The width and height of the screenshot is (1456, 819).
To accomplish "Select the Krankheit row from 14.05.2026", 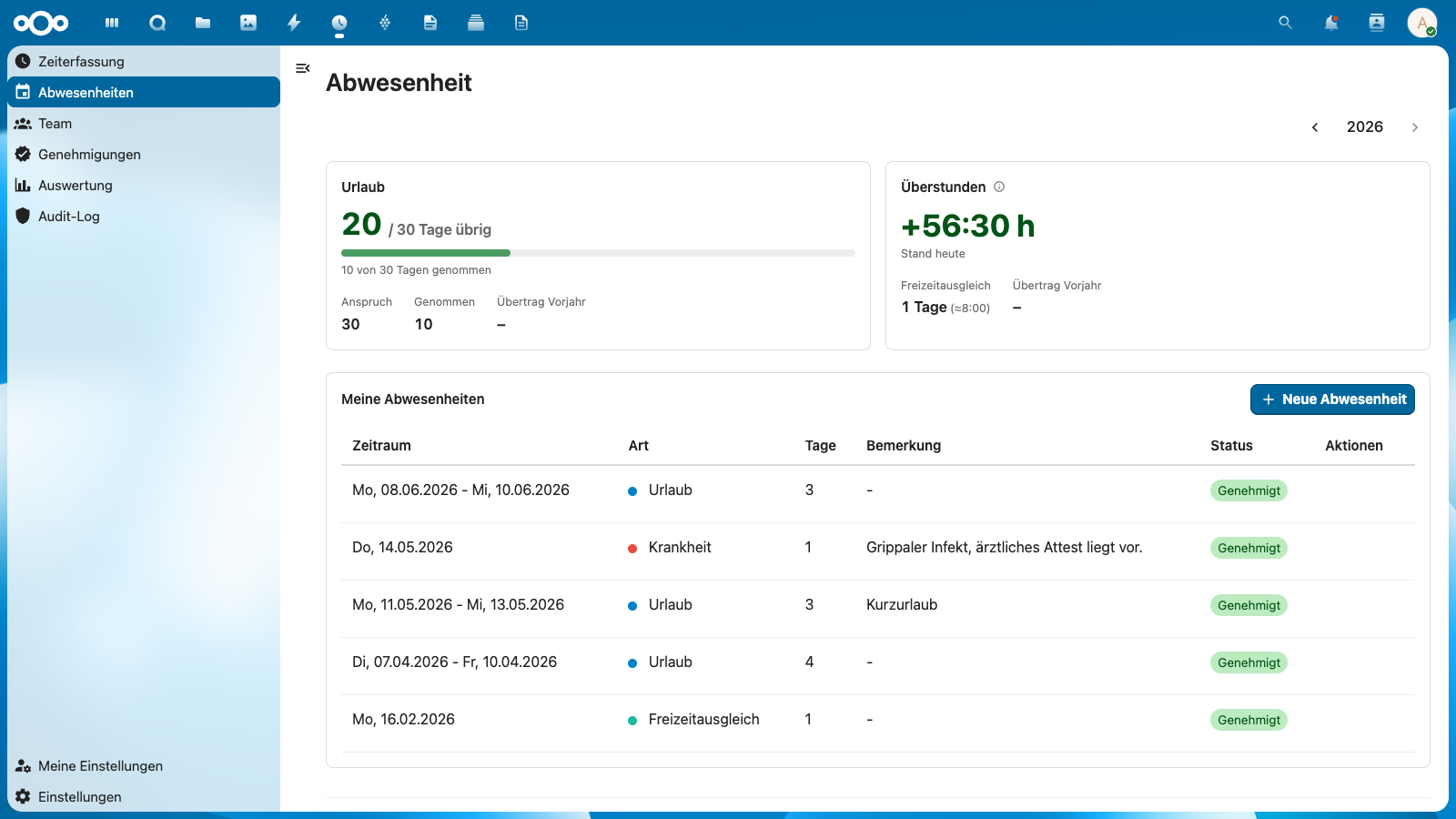I will 878,548.
